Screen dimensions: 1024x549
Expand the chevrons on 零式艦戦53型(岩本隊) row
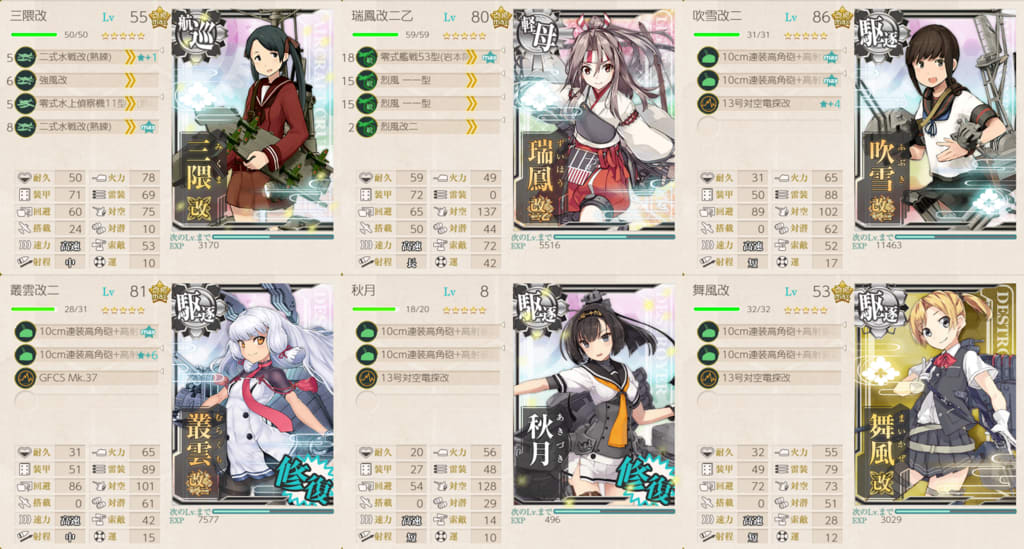(x=471, y=57)
